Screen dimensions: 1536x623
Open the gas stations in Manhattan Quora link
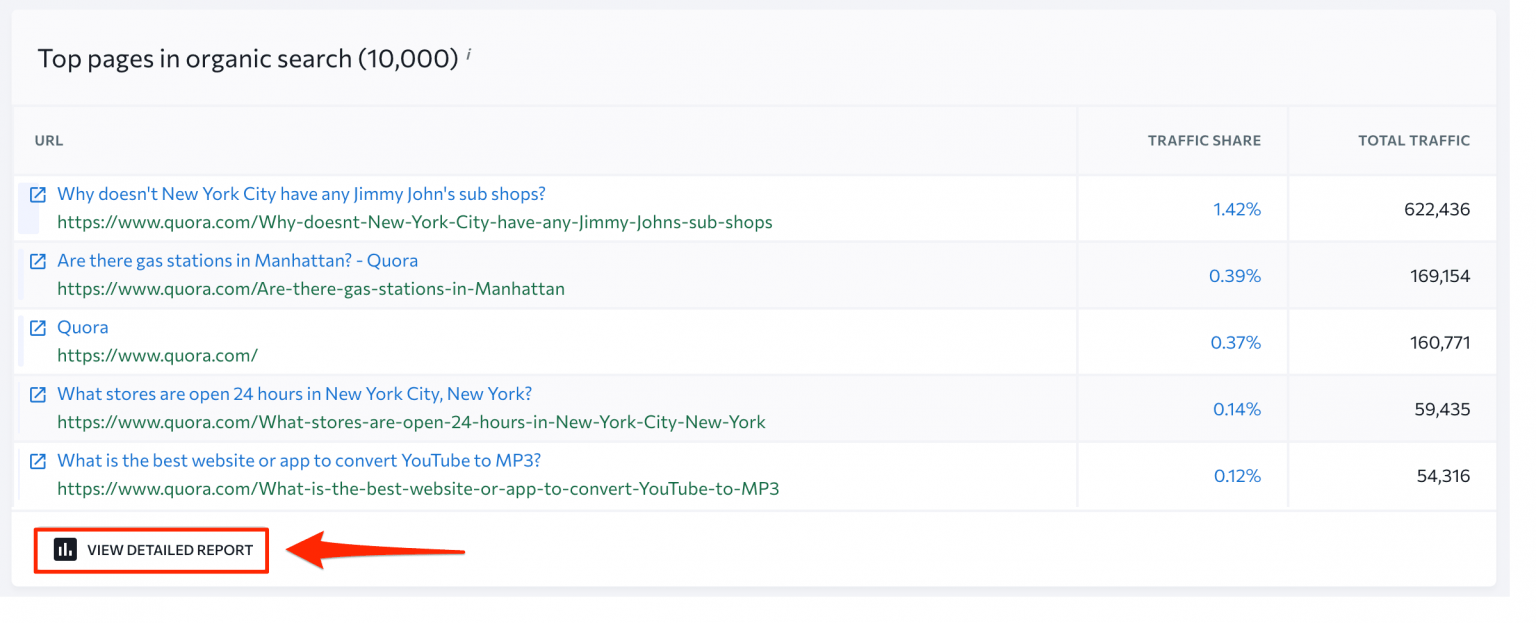click(238, 261)
